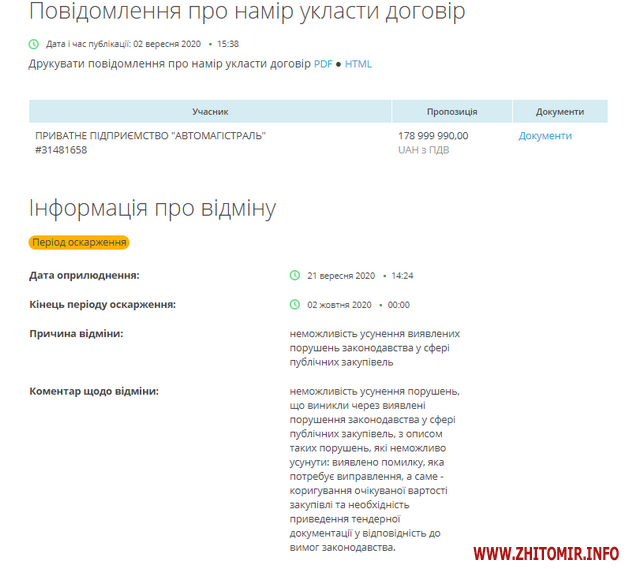The width and height of the screenshot is (632, 569).
Task: Click the Пропозиція column header
Action: (x=452, y=112)
